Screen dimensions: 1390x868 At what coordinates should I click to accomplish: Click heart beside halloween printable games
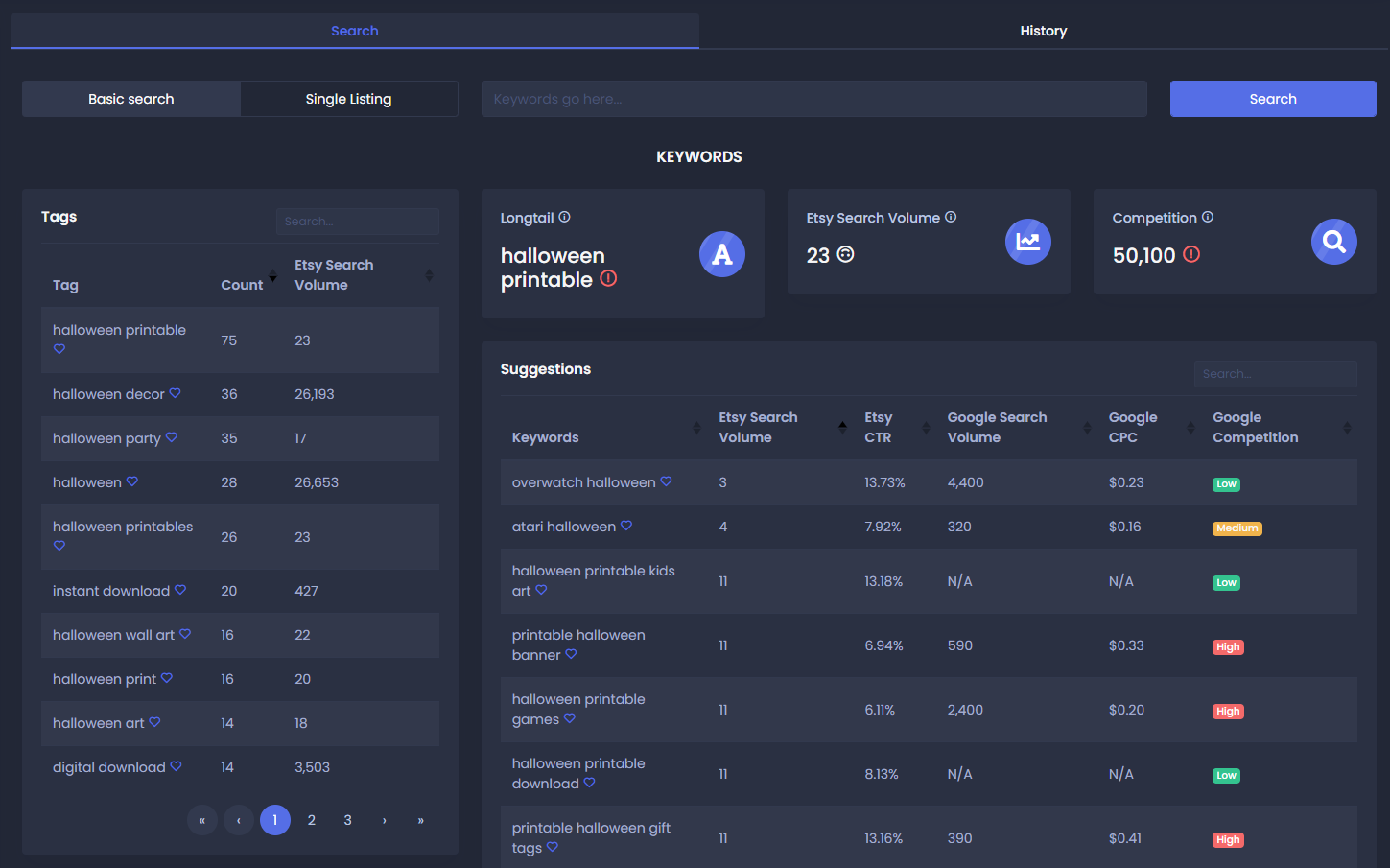(x=570, y=718)
